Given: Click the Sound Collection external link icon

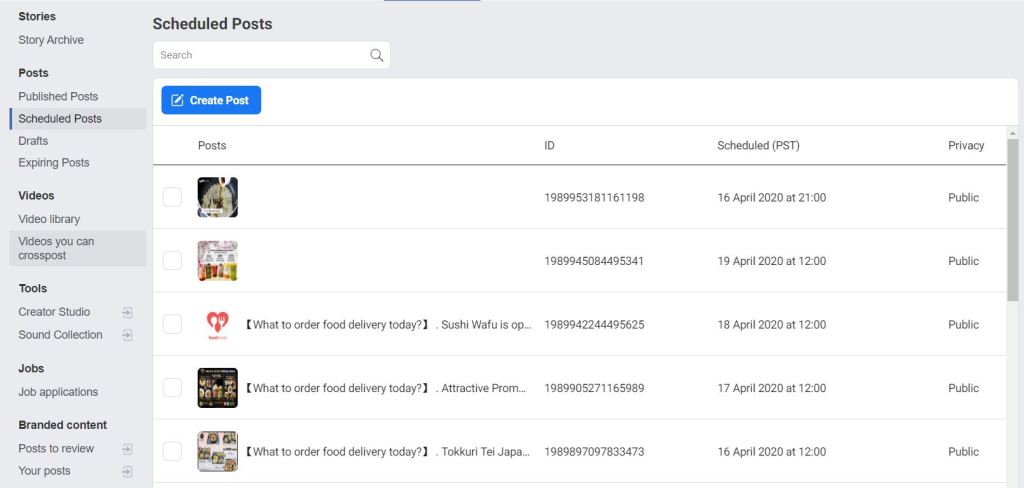Looking at the screenshot, I should pyautogui.click(x=127, y=335).
